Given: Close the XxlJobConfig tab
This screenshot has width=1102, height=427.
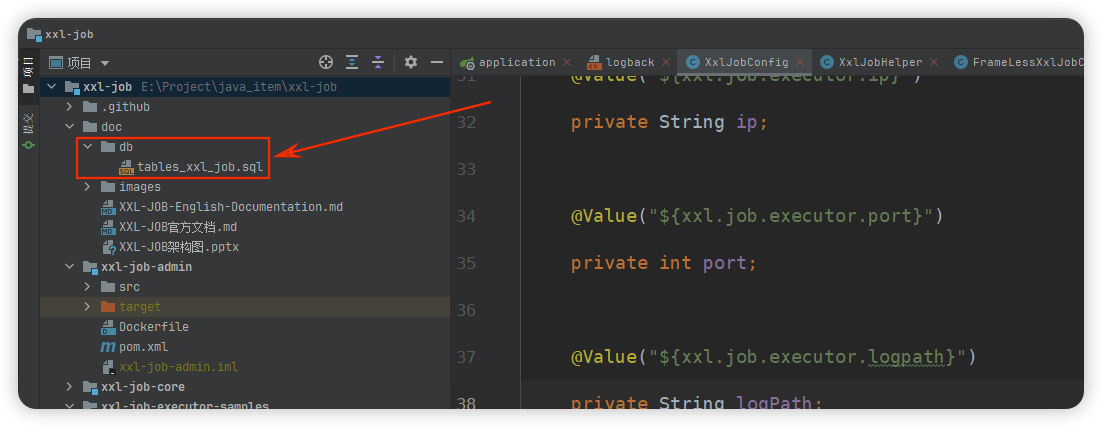Looking at the screenshot, I should coord(800,63).
